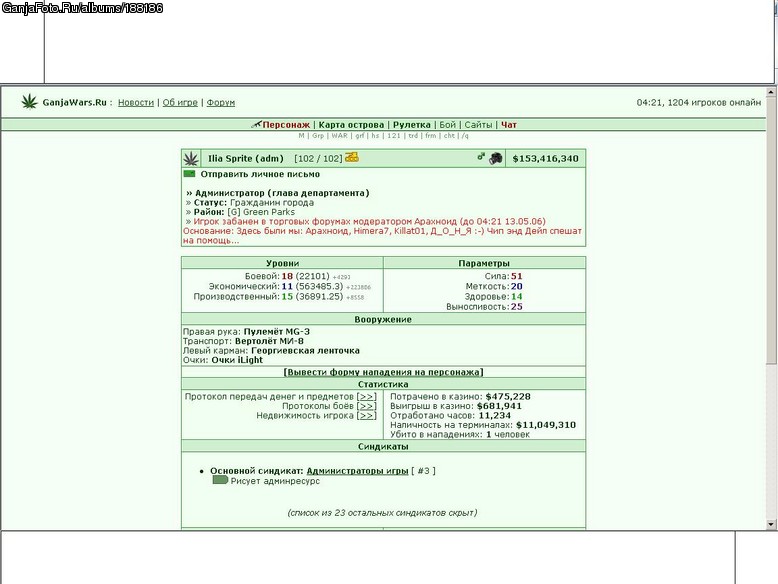The image size is (778, 584).
Task: Open Недвижимость игрока >> link
Action: 367,415
